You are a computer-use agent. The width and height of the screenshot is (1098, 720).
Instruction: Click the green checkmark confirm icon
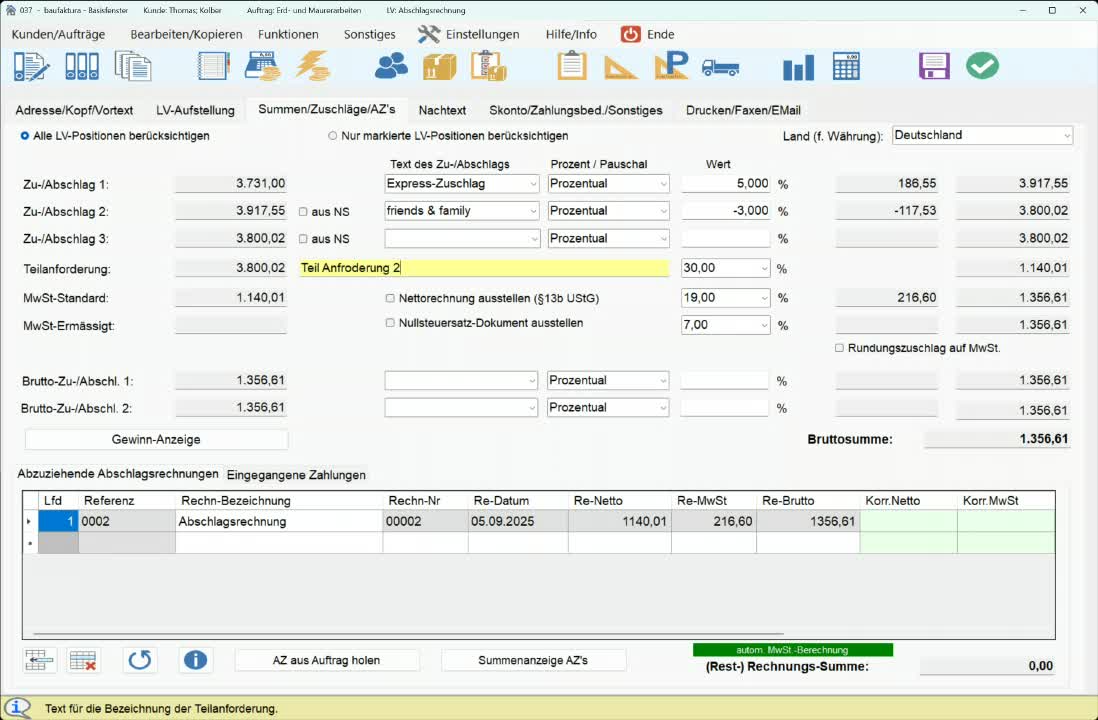[982, 66]
